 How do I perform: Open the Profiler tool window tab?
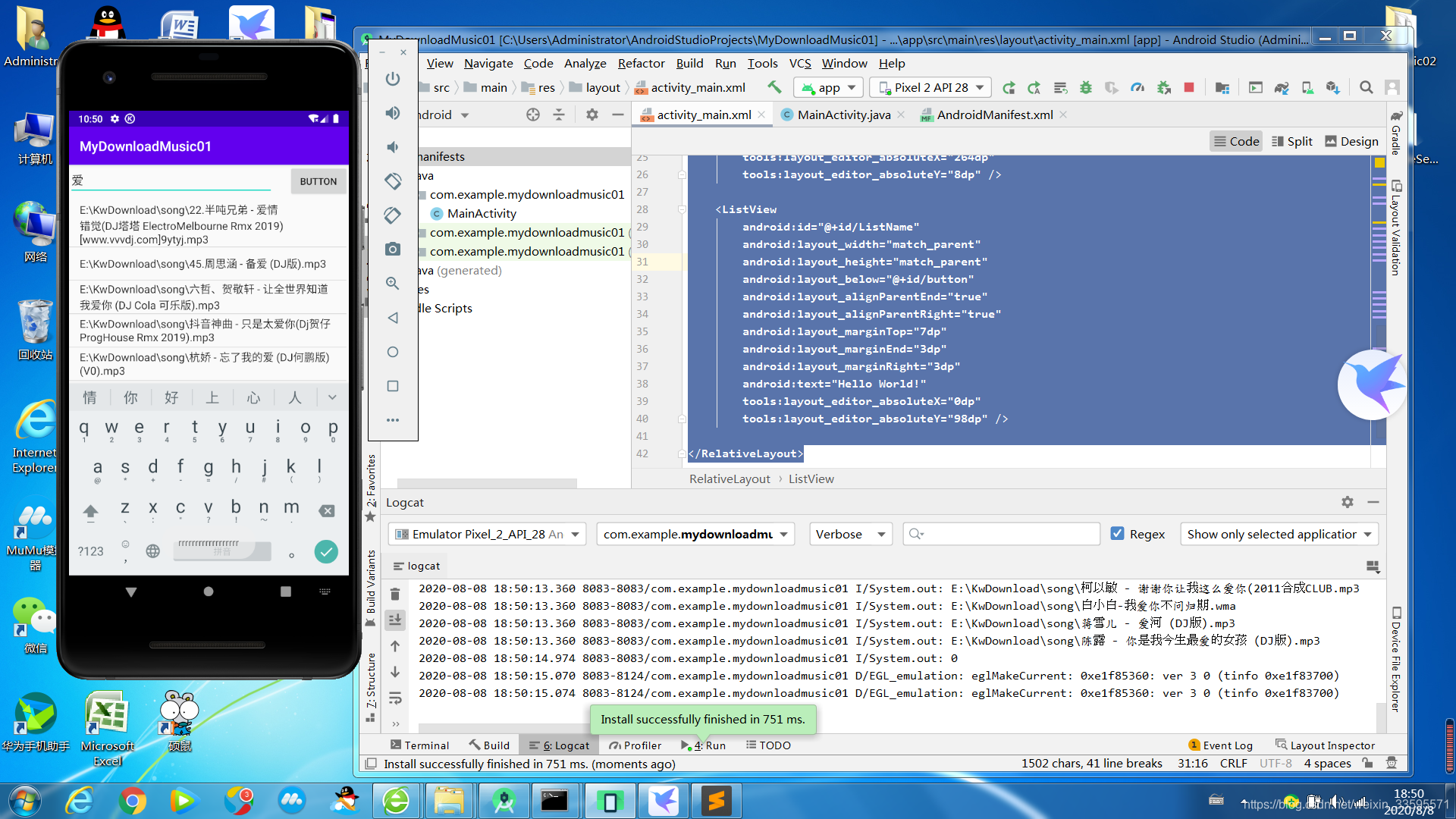pos(635,745)
